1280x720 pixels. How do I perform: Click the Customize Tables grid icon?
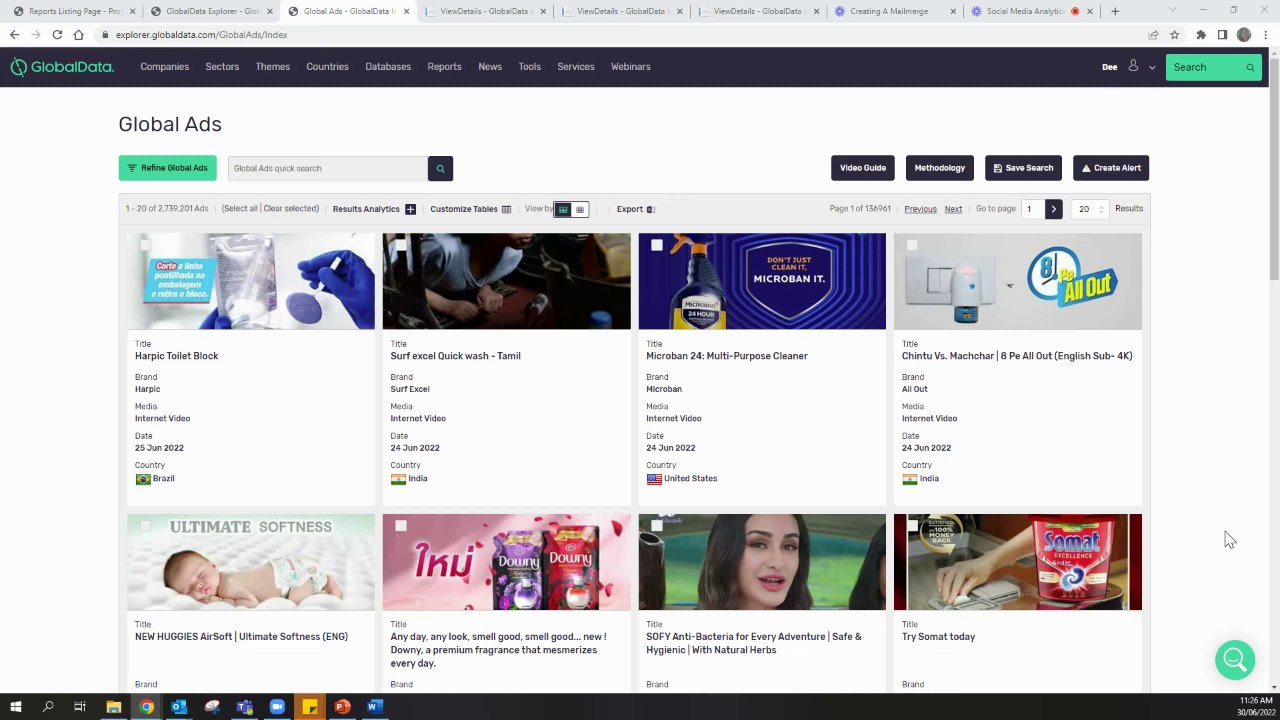(506, 209)
